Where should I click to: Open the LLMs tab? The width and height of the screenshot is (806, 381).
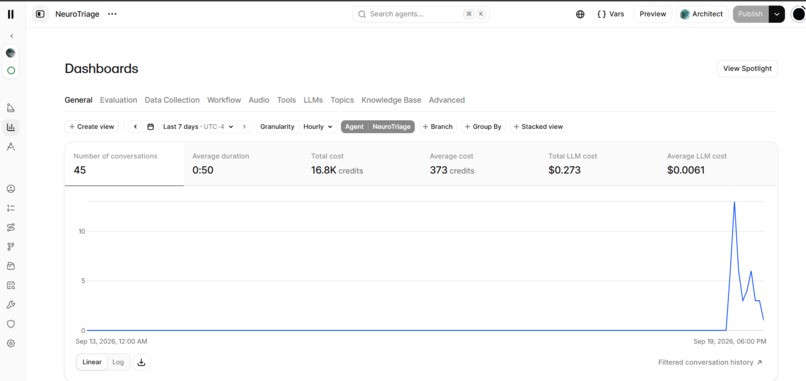pyautogui.click(x=313, y=100)
